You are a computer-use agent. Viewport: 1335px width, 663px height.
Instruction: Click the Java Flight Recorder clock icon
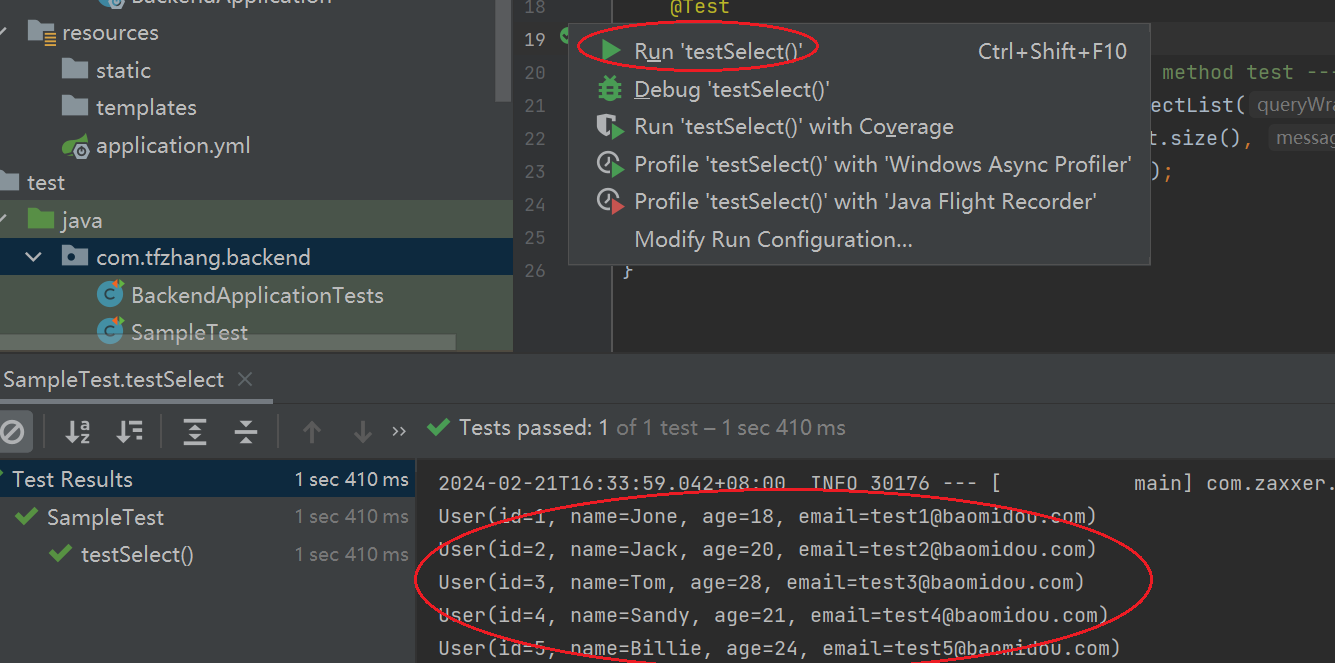tap(610, 202)
